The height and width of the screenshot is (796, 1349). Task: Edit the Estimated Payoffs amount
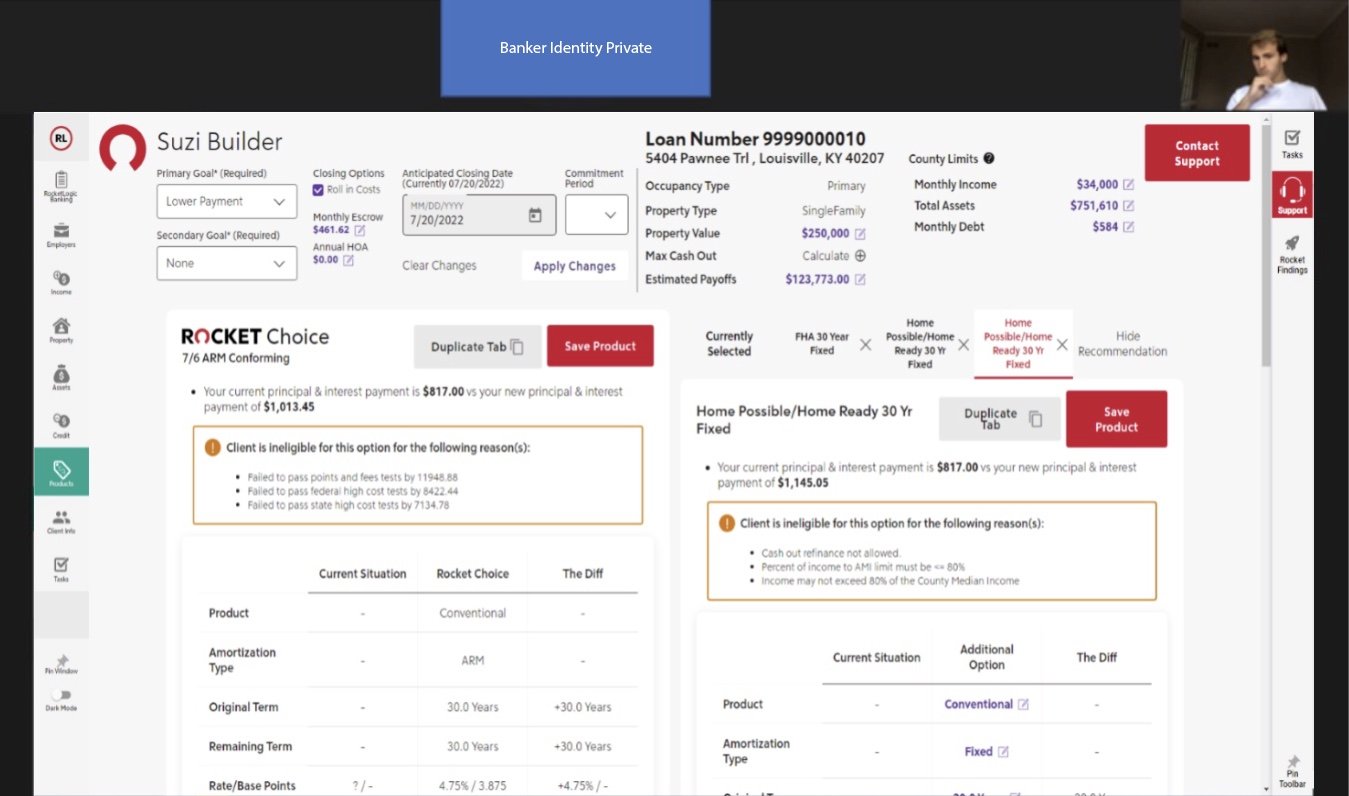(x=859, y=280)
